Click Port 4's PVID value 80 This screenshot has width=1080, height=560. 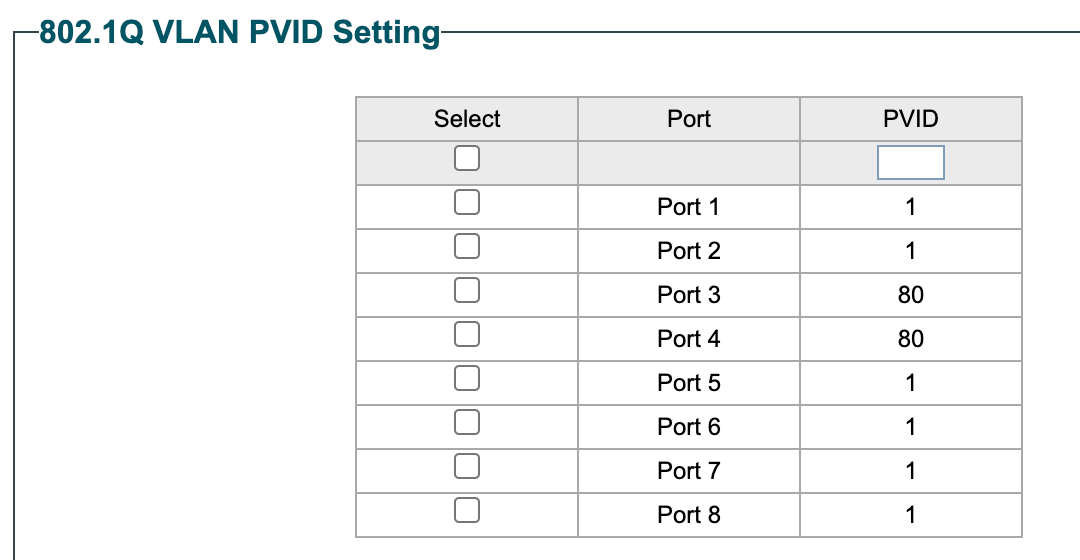[910, 339]
